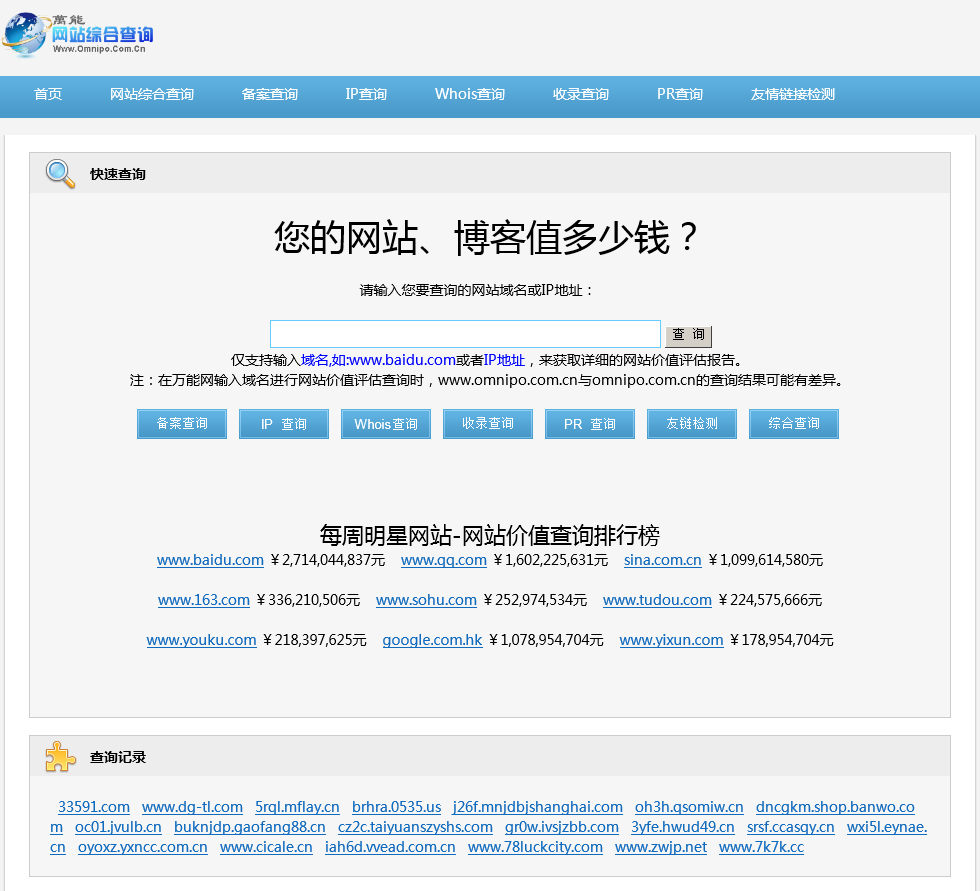Open the www.163.com ranking link

tap(204, 600)
